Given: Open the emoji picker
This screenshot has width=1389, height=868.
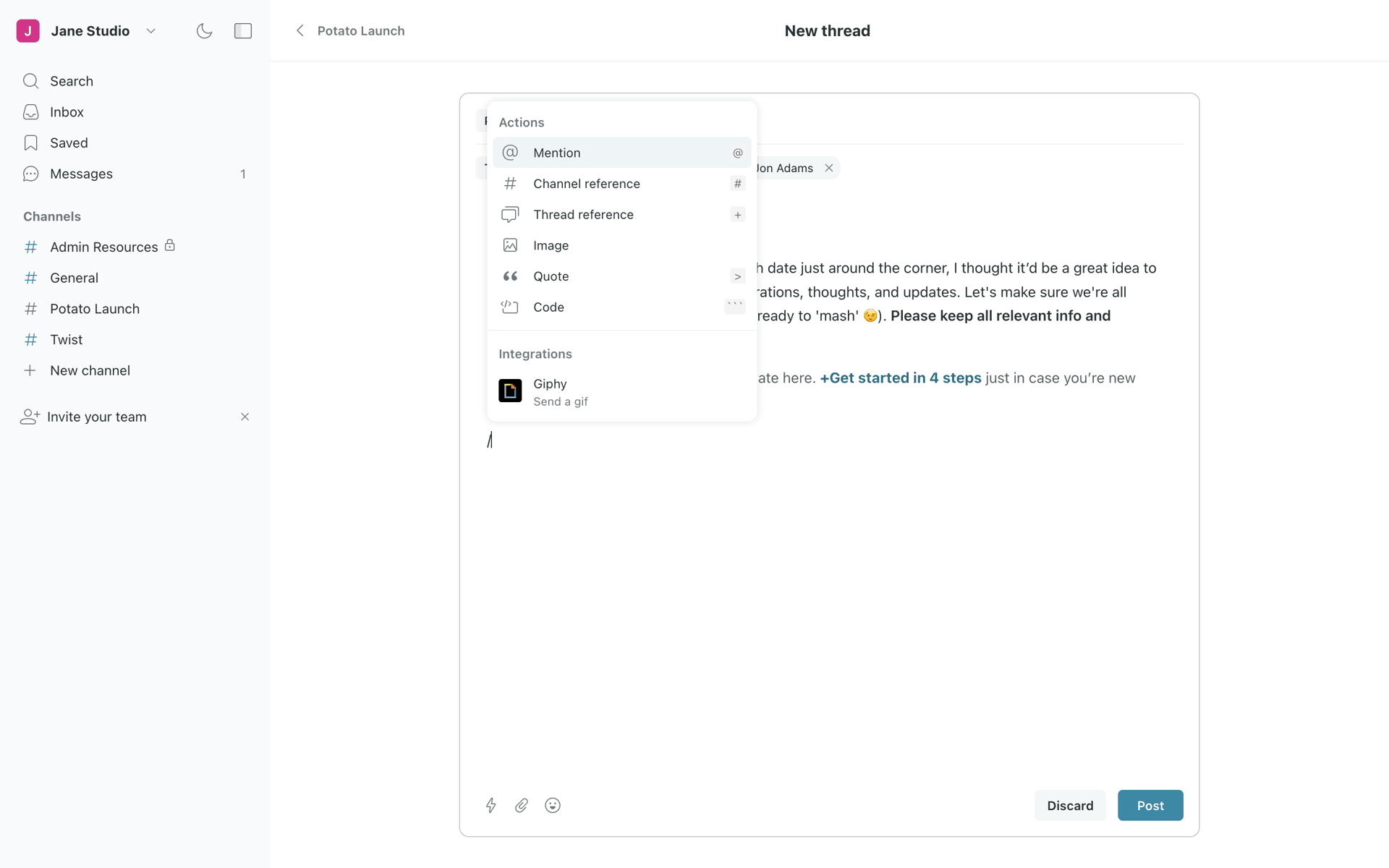Looking at the screenshot, I should [553, 805].
